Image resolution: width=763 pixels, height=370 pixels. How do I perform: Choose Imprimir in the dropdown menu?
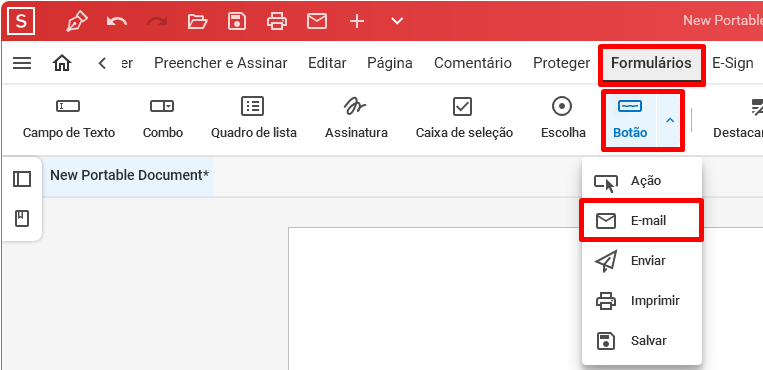coord(641,300)
